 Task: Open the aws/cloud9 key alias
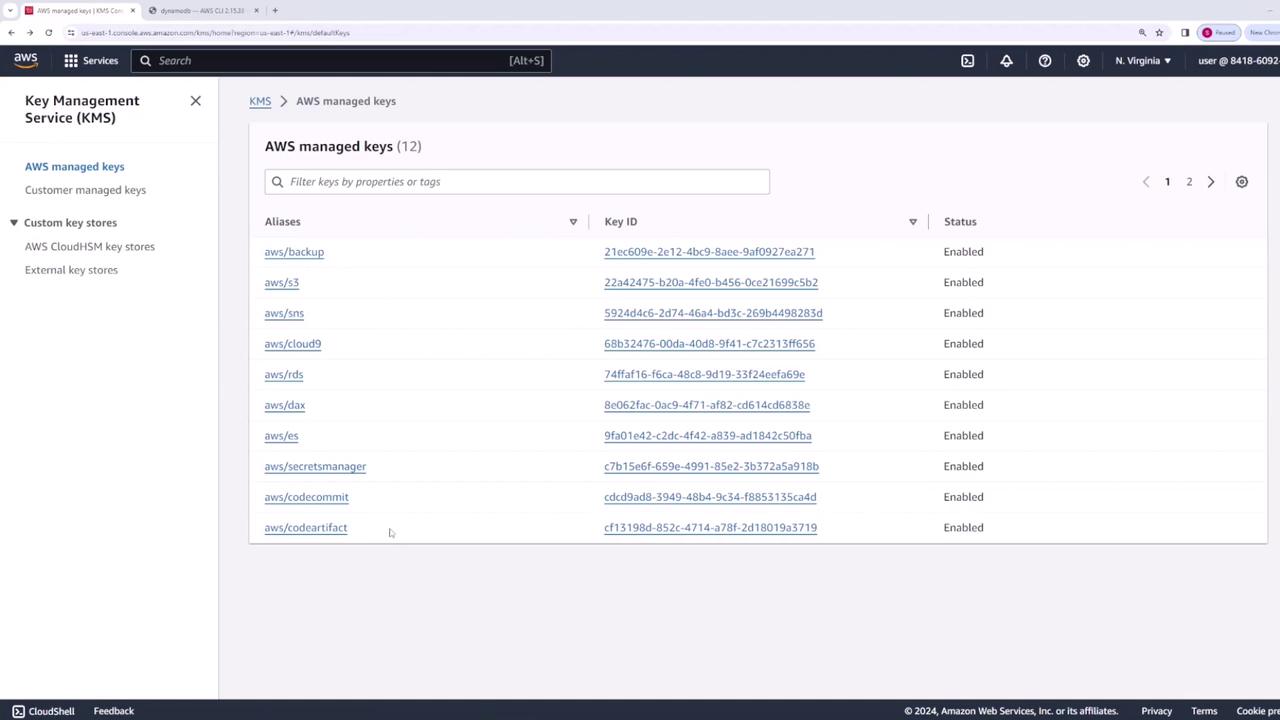pos(293,344)
